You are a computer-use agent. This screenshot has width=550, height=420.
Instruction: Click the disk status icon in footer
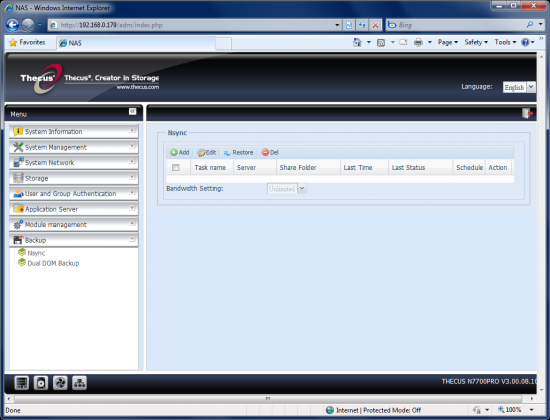(41, 383)
